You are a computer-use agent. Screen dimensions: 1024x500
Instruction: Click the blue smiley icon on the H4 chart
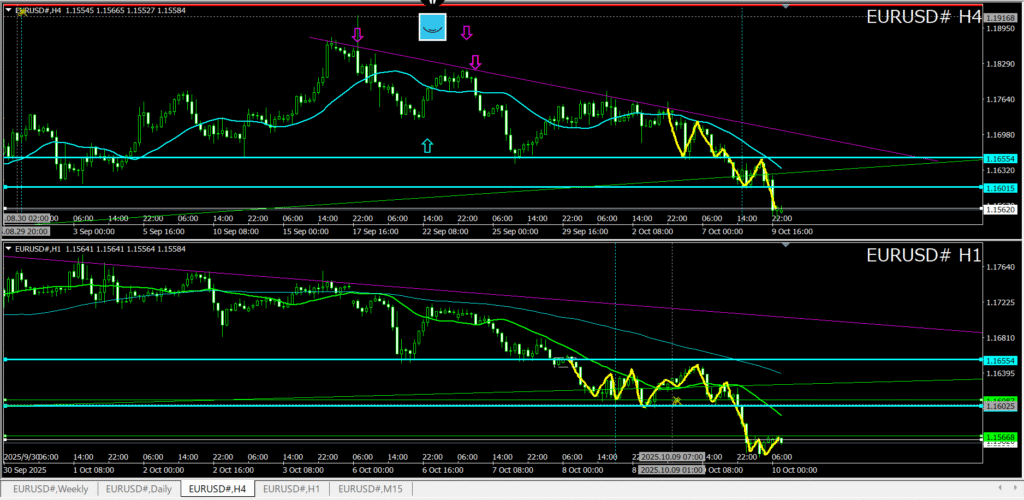point(432,27)
